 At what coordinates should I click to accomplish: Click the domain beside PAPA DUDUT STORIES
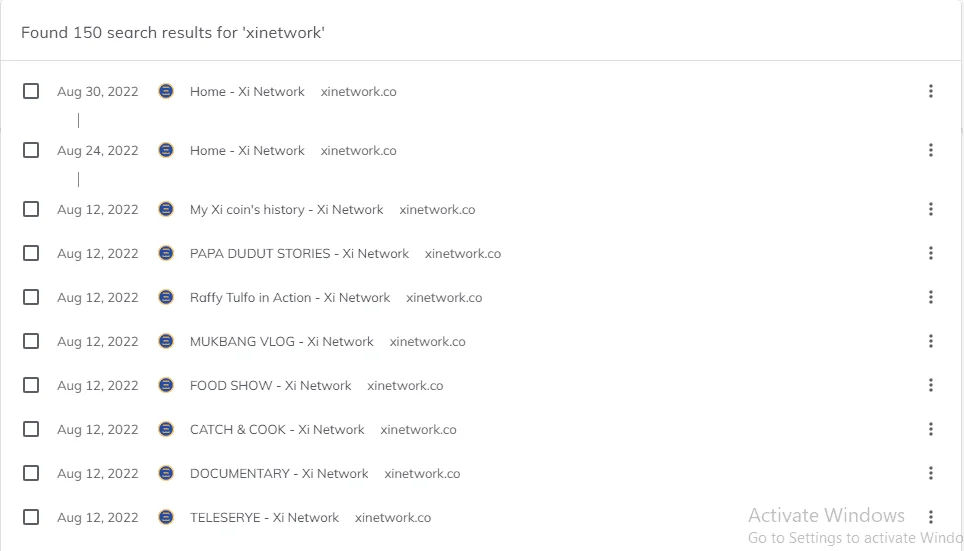click(463, 253)
